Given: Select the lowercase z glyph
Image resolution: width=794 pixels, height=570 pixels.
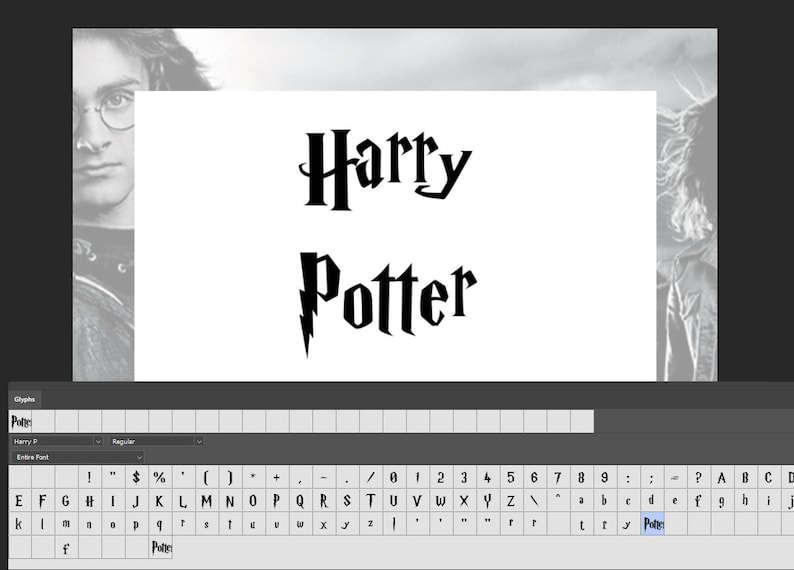Looking at the screenshot, I should 370,524.
